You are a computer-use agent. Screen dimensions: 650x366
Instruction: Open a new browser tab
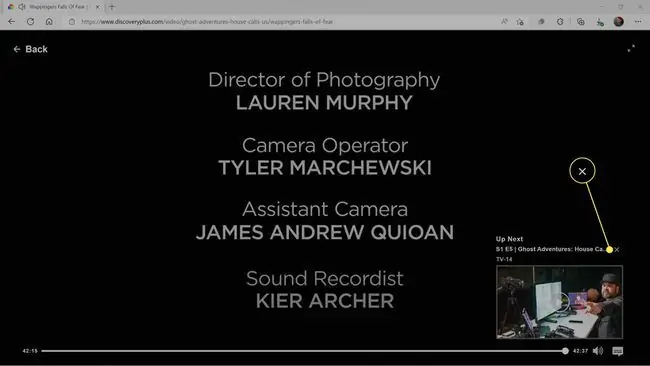(x=112, y=7)
